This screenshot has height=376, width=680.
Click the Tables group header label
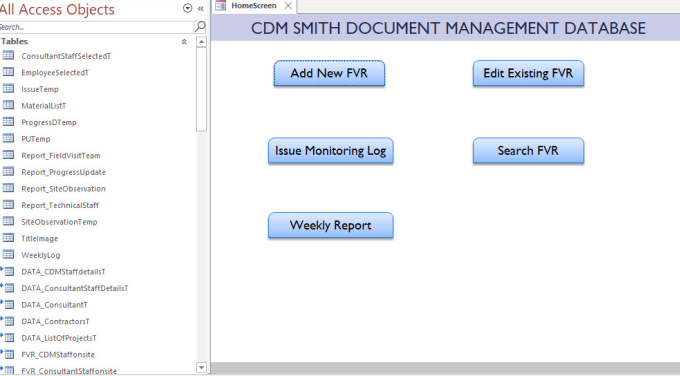14,42
